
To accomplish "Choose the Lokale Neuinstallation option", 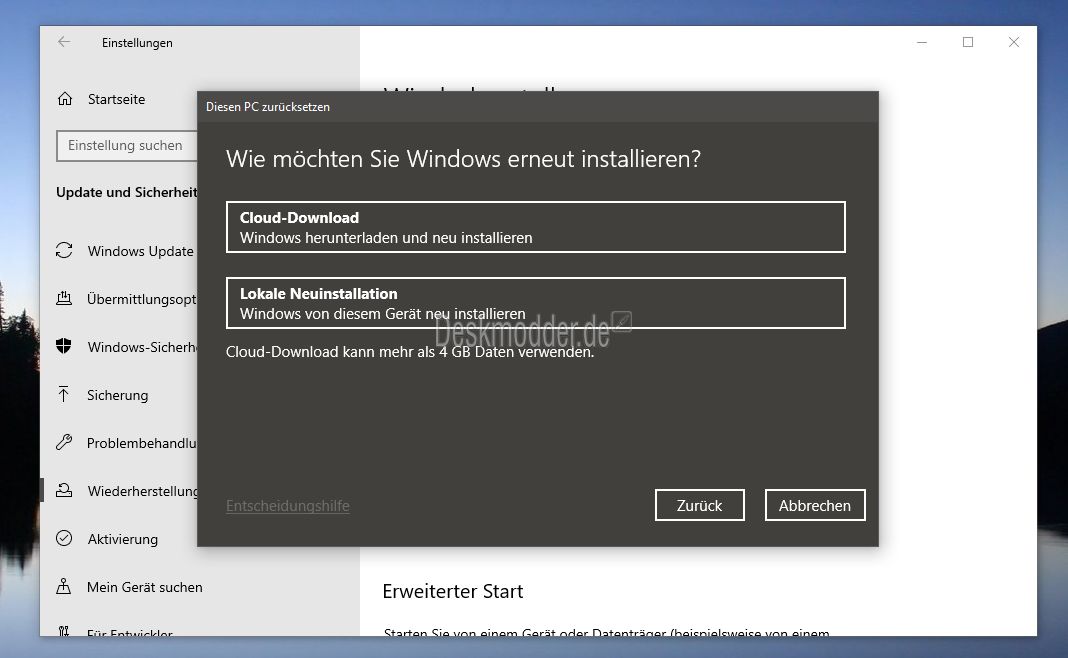I will pos(535,303).
